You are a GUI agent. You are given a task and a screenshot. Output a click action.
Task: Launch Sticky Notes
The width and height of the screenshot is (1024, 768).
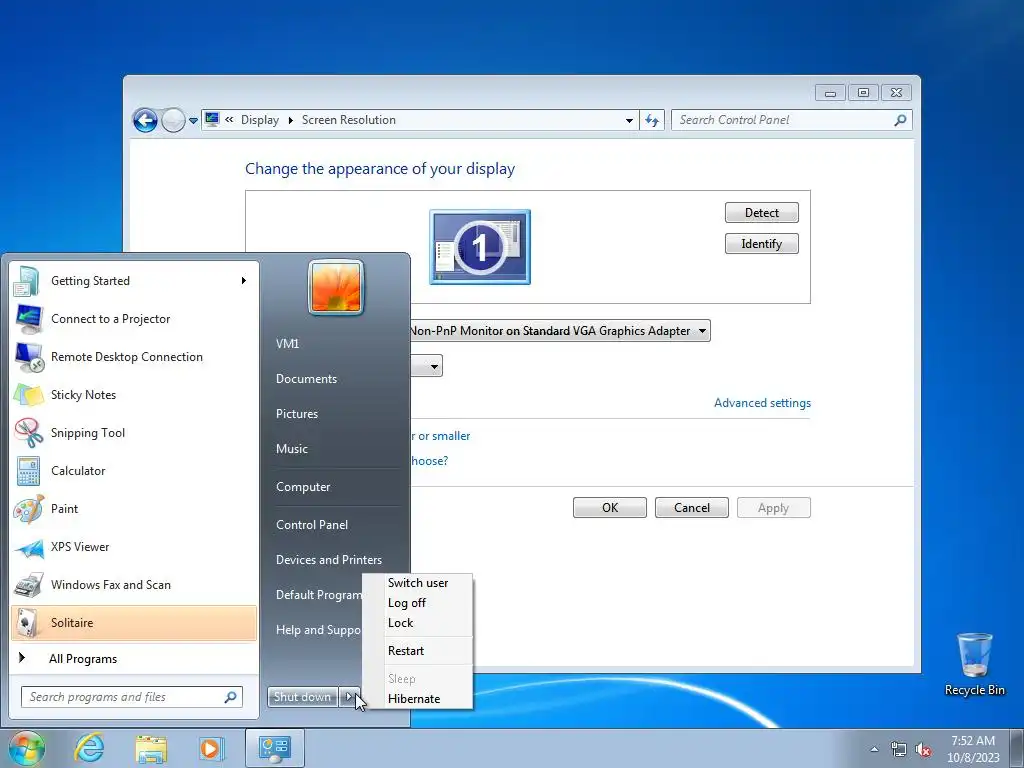coord(133,394)
